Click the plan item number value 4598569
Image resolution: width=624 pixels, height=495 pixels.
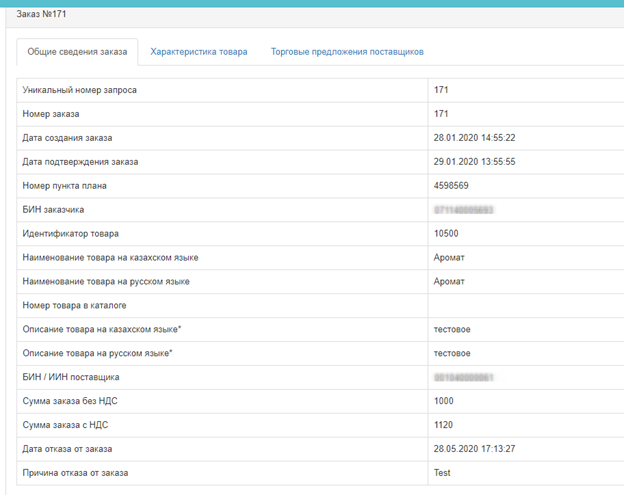tap(451, 186)
